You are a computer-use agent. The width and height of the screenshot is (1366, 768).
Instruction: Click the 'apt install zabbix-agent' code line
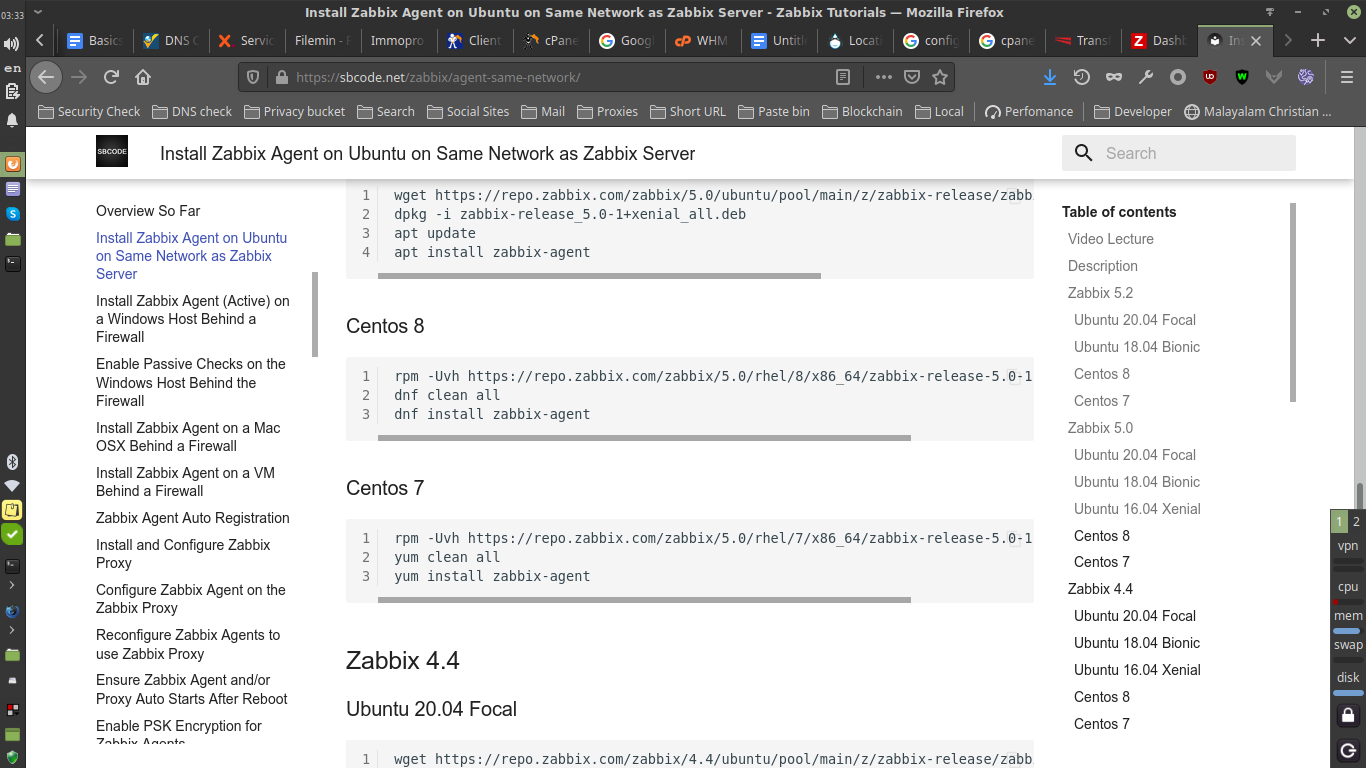492,252
